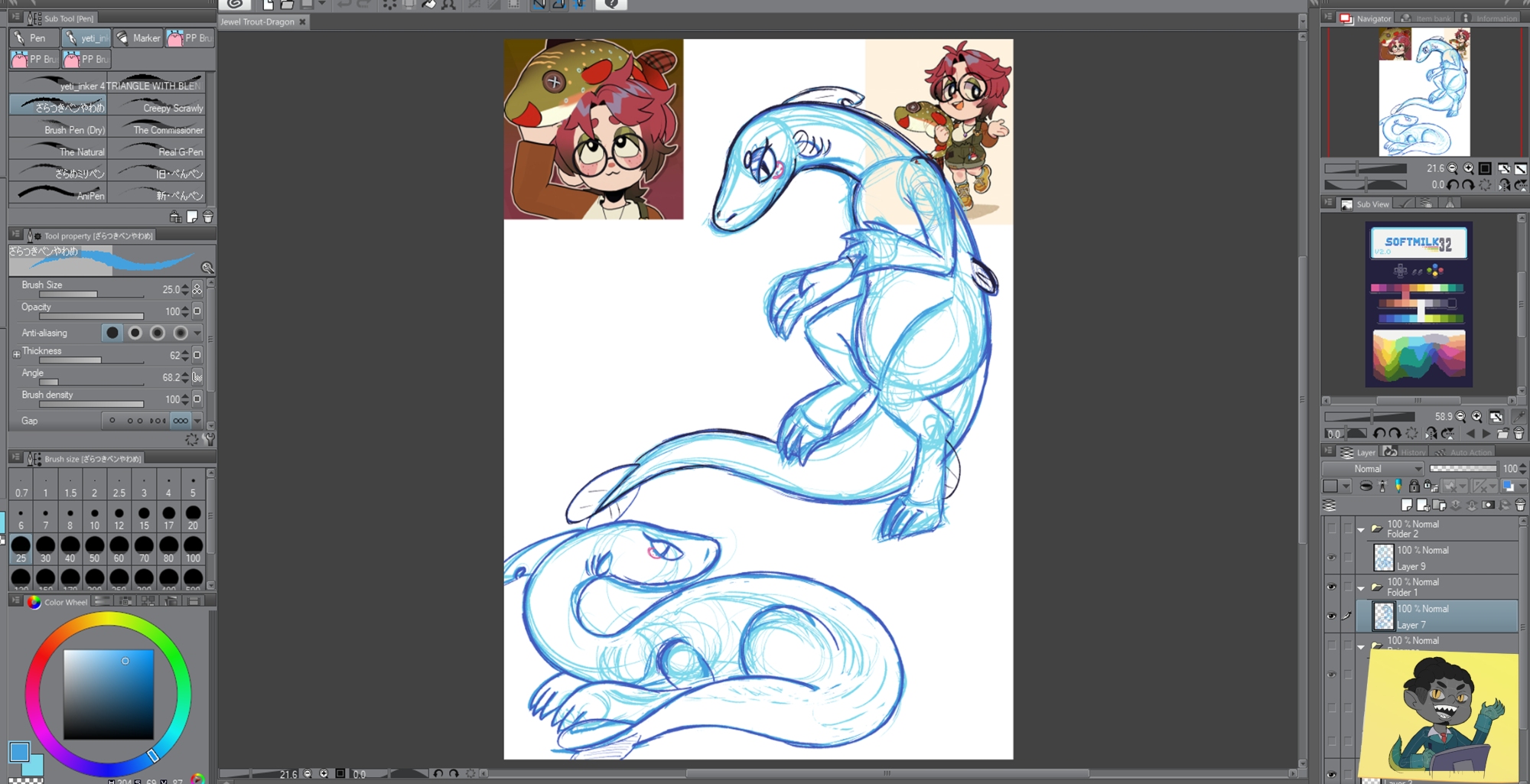The height and width of the screenshot is (784, 1530).
Task: Select brush size preset 50
Action: click(94, 547)
